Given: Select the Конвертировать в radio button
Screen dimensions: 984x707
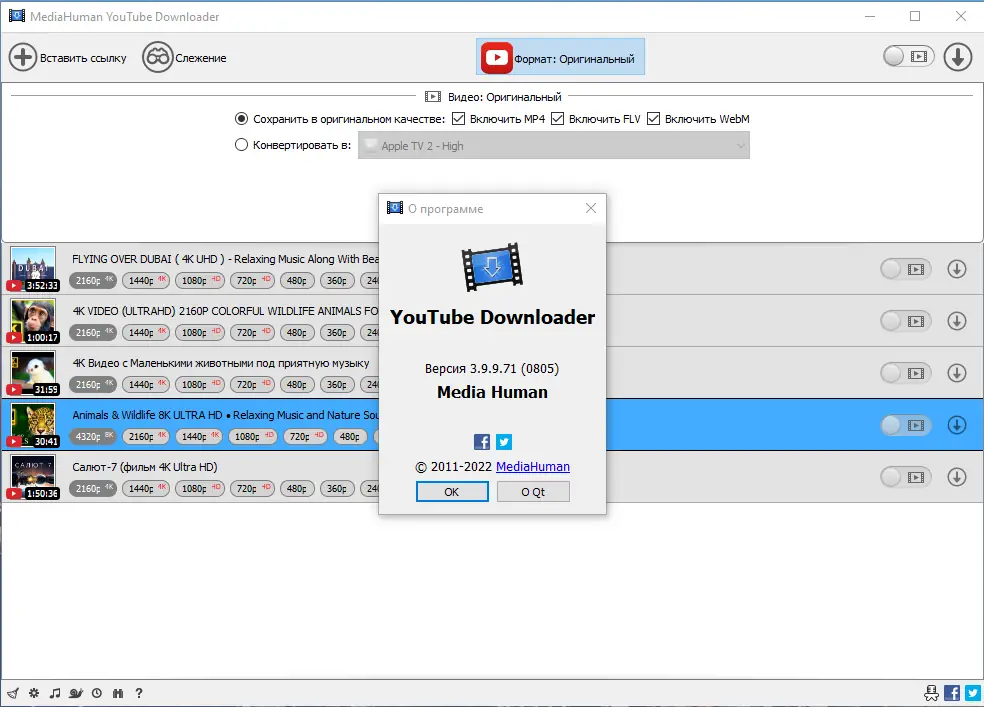Looking at the screenshot, I should click(x=241, y=144).
